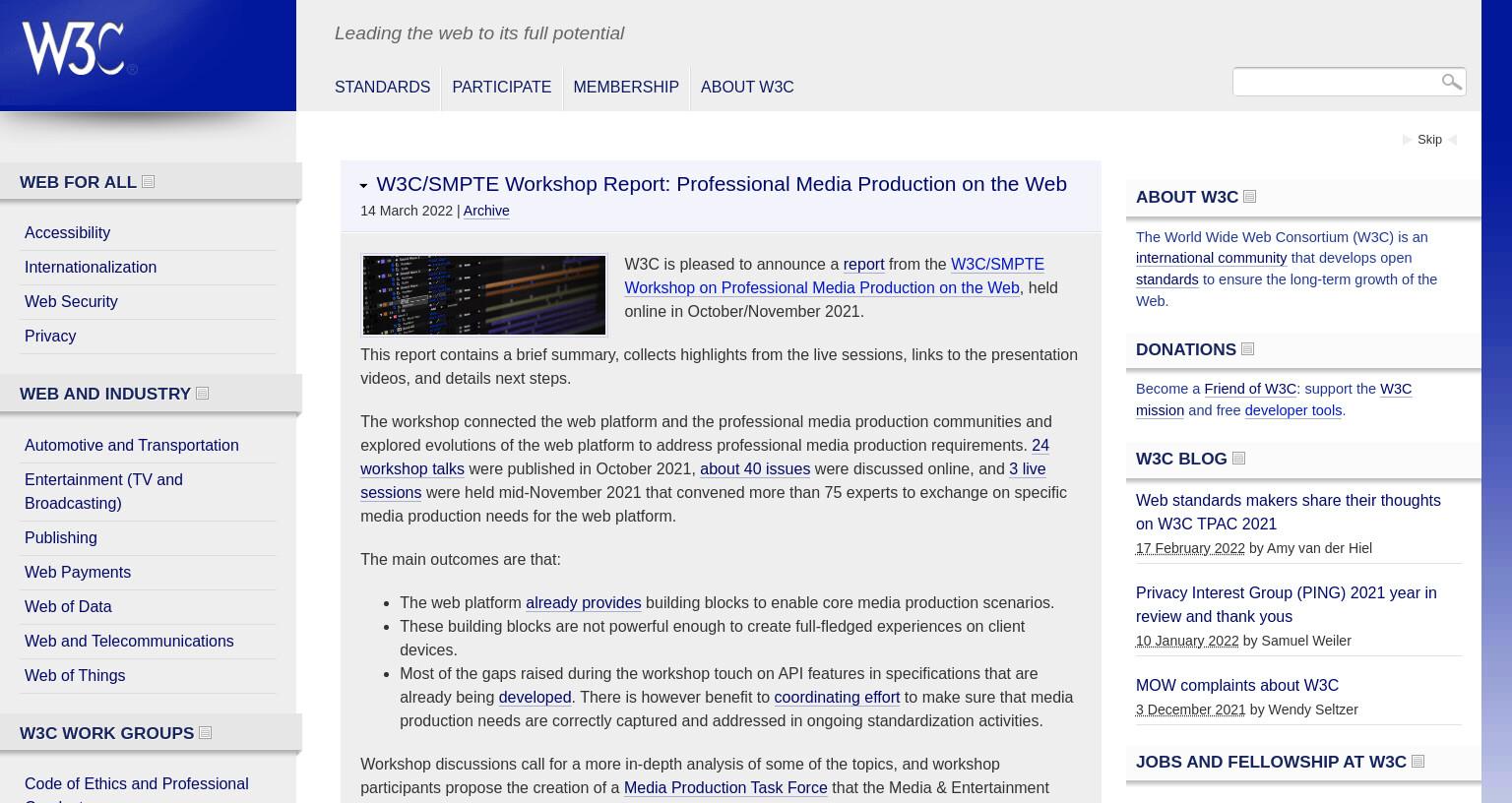Open the developed link
1512x803 pixels.
pyautogui.click(x=535, y=698)
